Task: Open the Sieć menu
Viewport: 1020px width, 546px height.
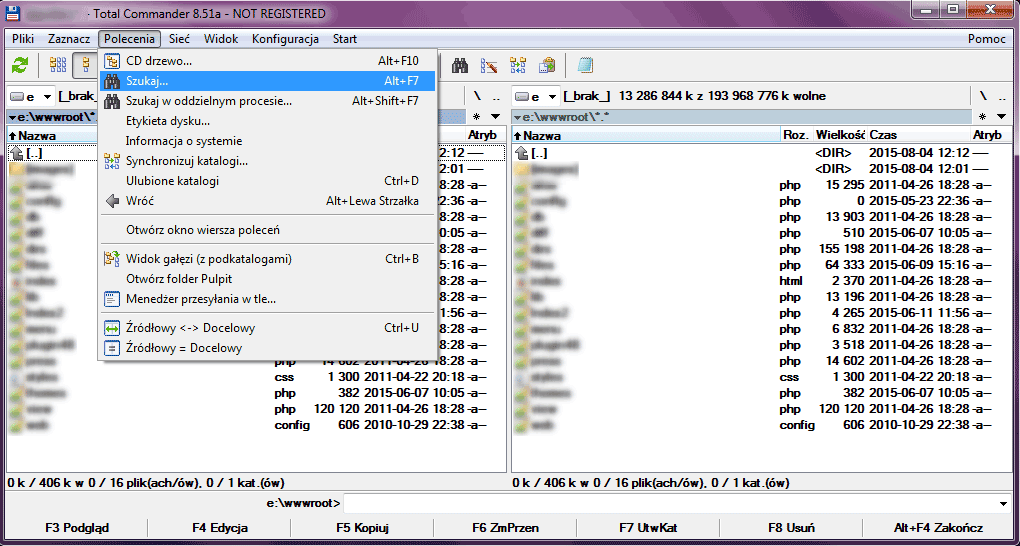Action: 179,39
